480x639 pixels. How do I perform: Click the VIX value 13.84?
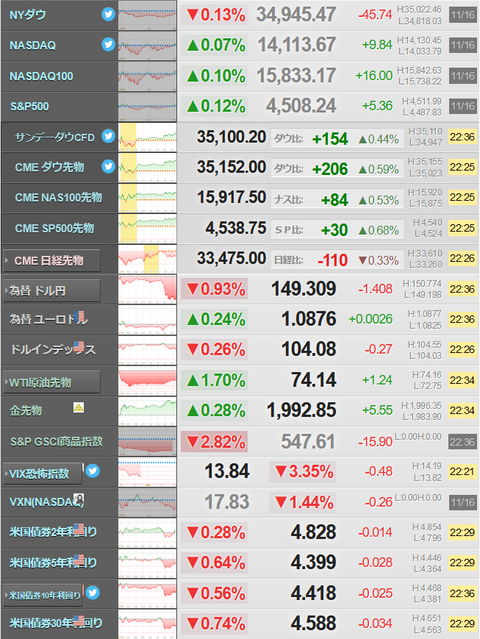tap(227, 472)
